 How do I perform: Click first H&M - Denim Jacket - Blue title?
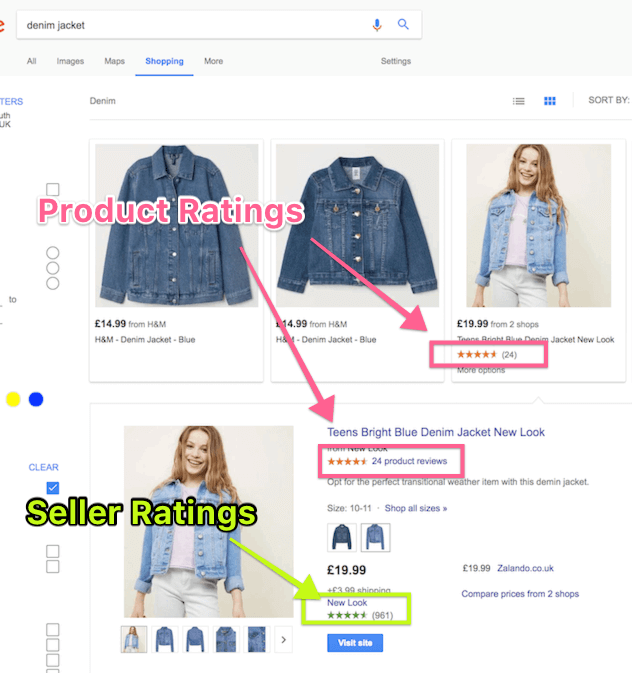coord(145,340)
